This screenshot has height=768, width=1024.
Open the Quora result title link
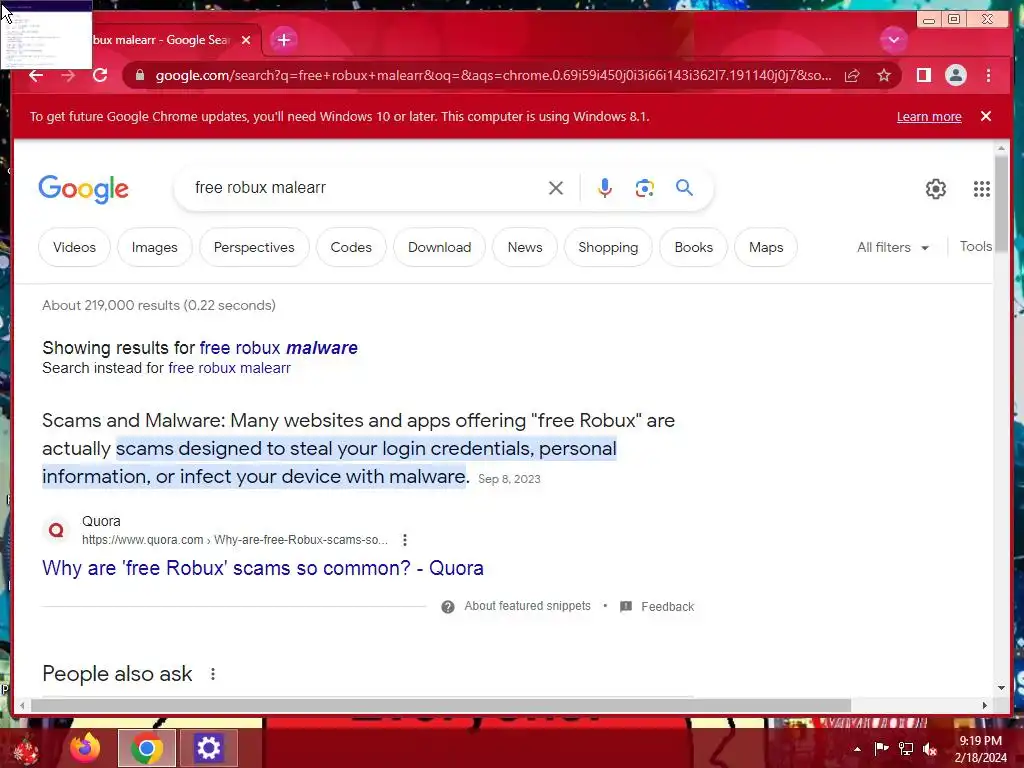(x=263, y=568)
